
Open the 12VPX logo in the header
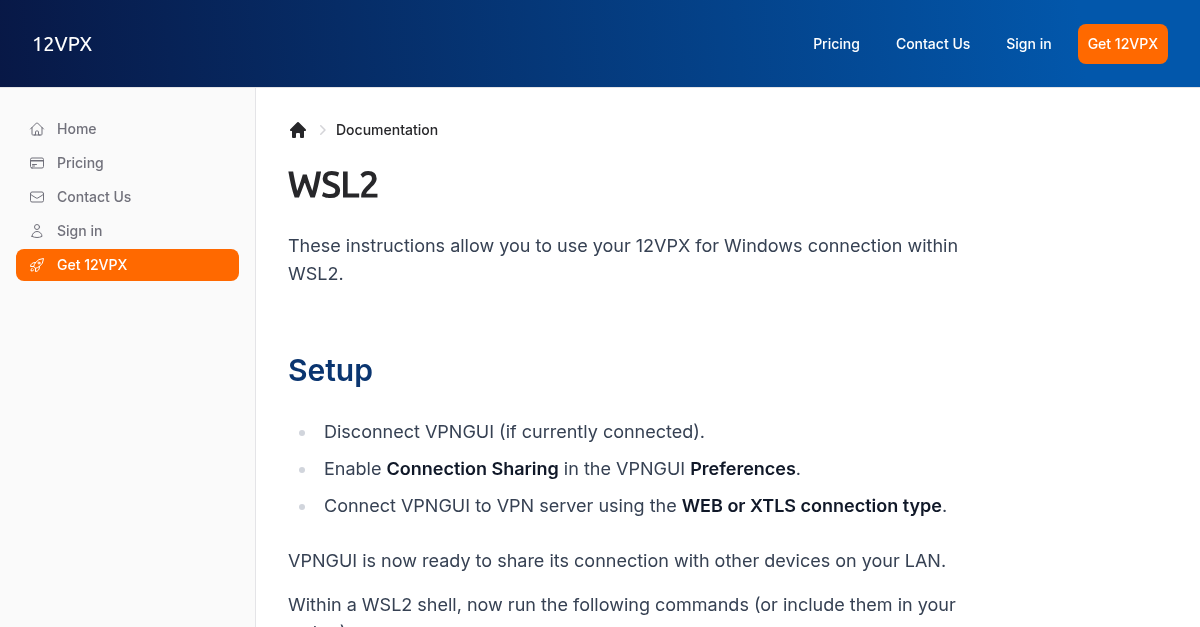click(x=62, y=44)
